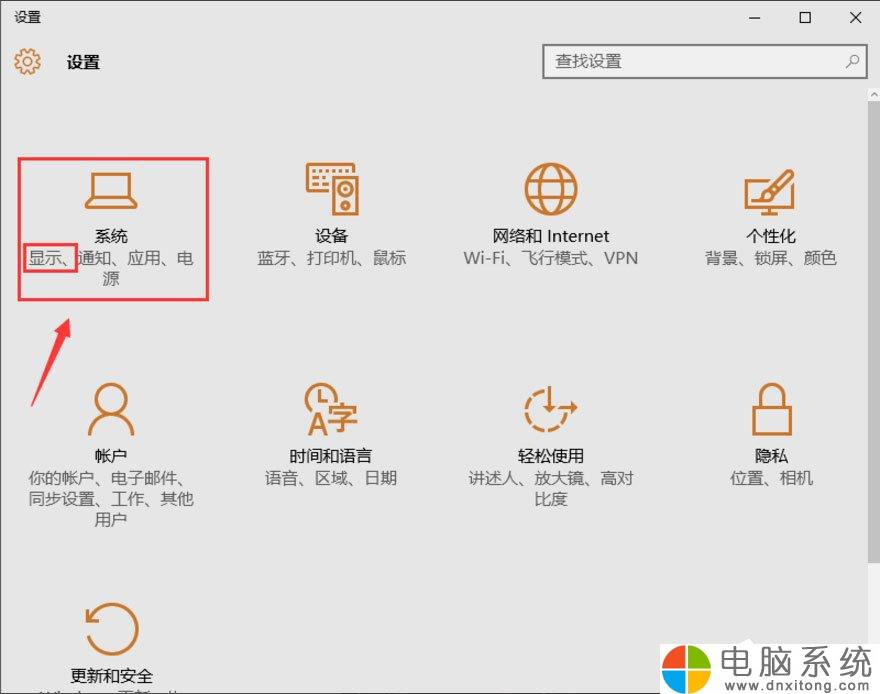
Task: Open the Privacy (隐私) lock icon
Action: (772, 409)
